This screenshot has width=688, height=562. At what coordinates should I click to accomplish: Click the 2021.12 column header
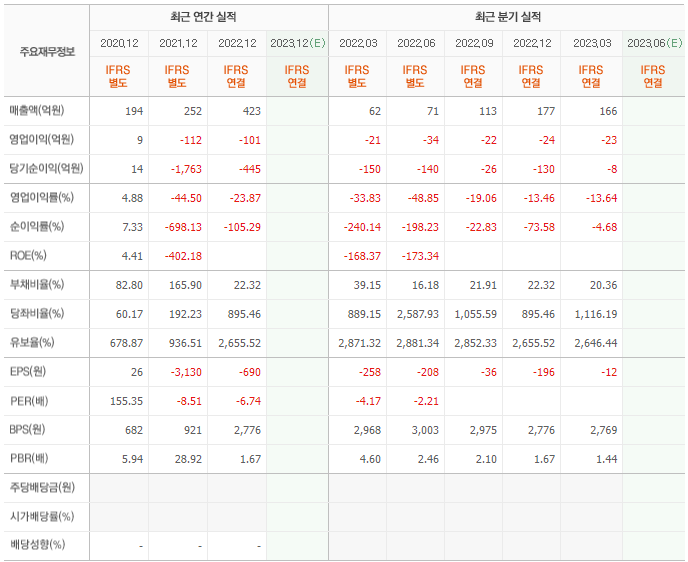click(x=178, y=43)
